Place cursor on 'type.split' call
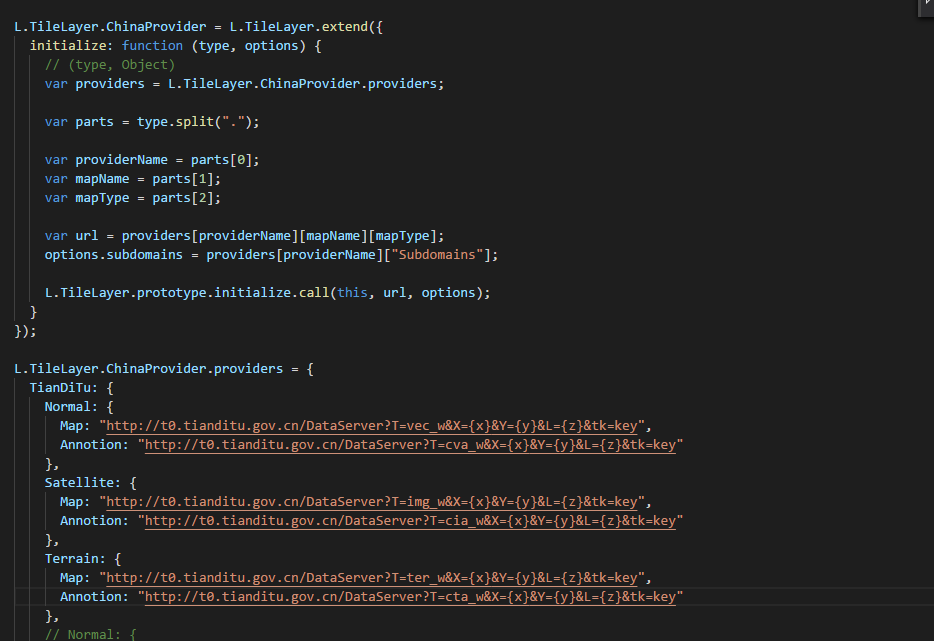 175,122
